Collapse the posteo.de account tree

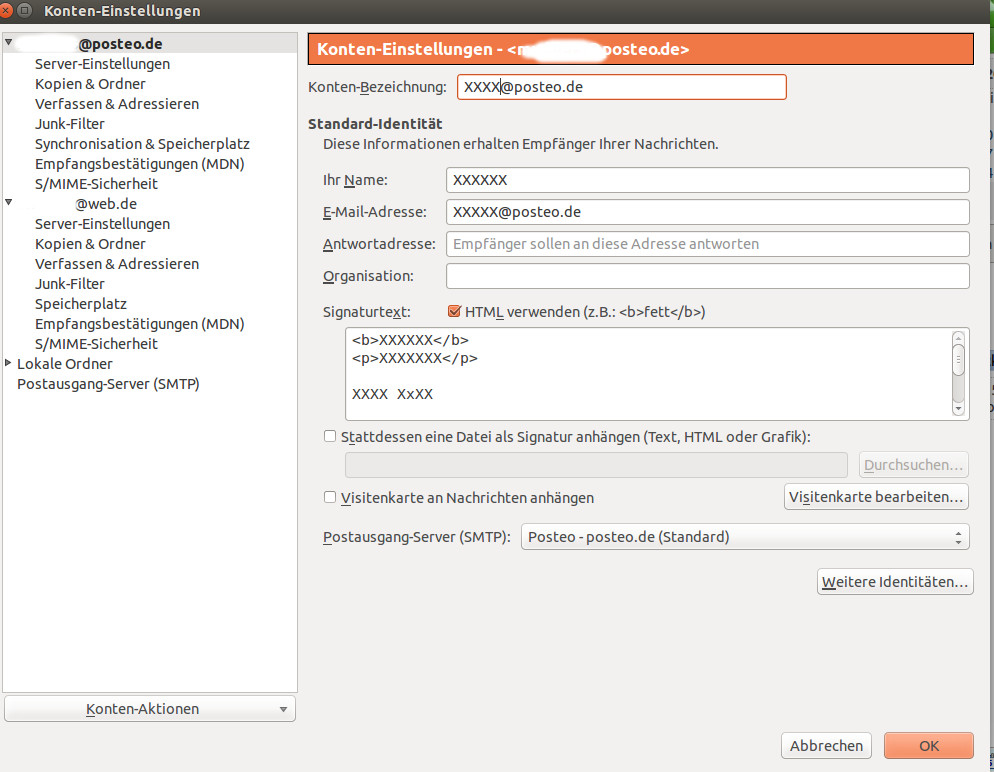click(x=8, y=43)
